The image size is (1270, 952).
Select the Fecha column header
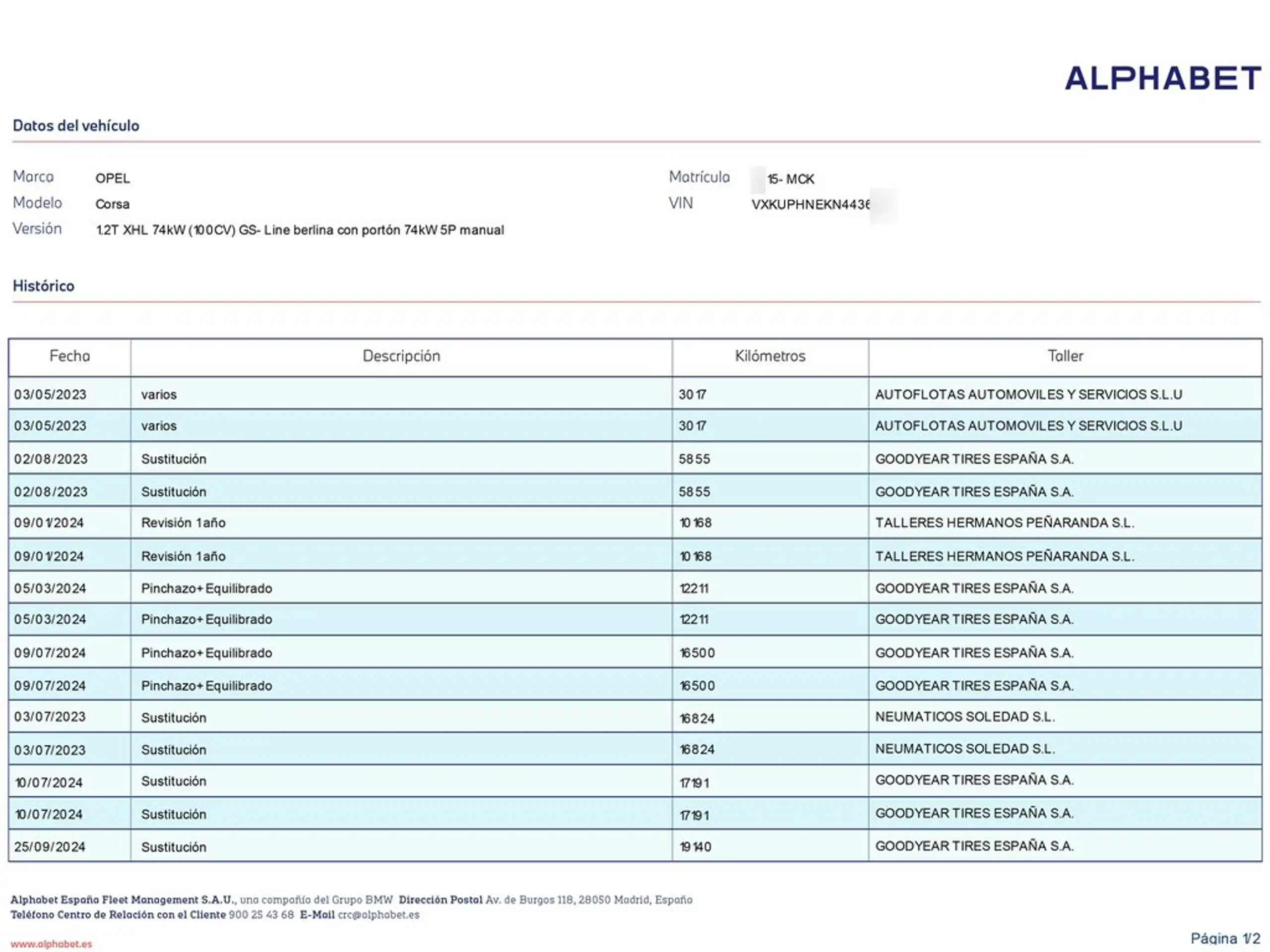[x=69, y=357]
